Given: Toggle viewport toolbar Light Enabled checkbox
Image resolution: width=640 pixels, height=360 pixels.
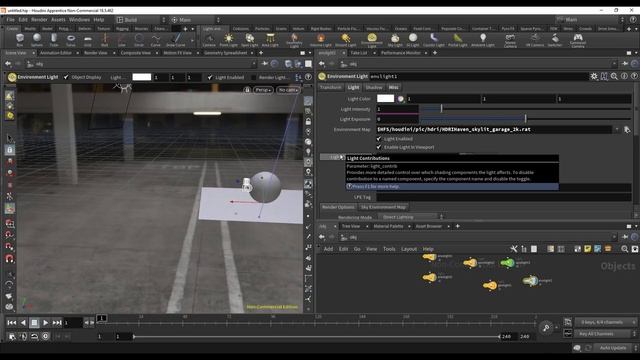Looking at the screenshot, I should (210, 77).
